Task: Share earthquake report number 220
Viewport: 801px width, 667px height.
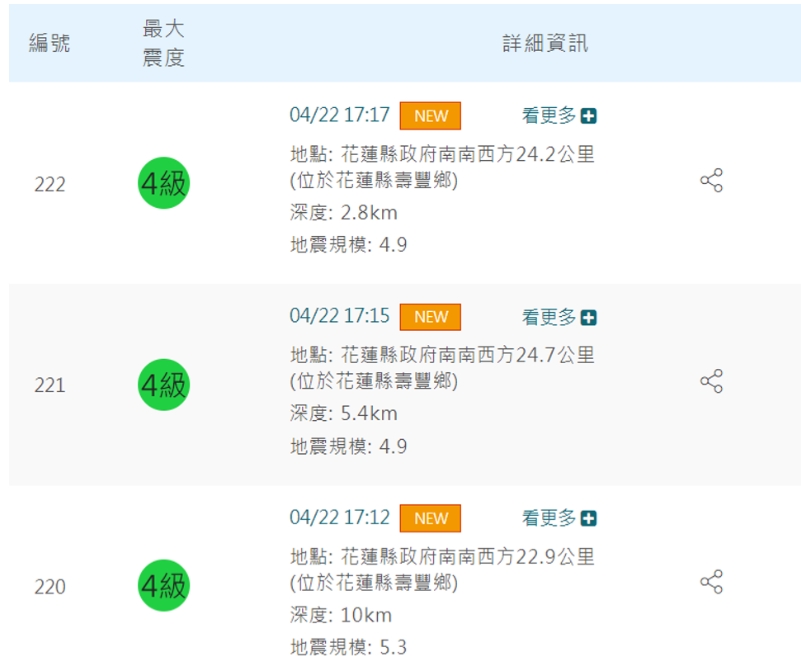Action: tap(711, 582)
